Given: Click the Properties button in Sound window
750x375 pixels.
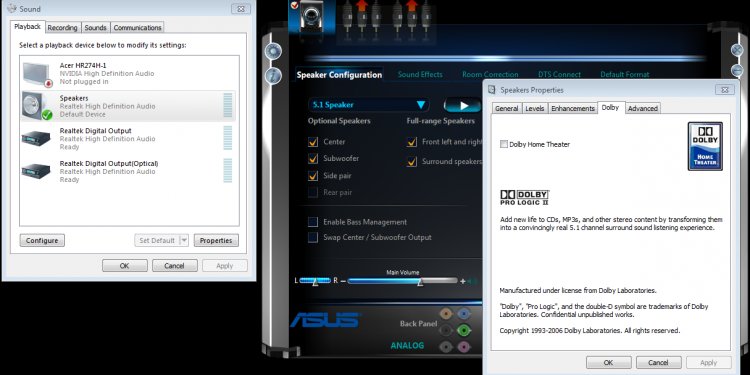Looking at the screenshot, I should (216, 241).
